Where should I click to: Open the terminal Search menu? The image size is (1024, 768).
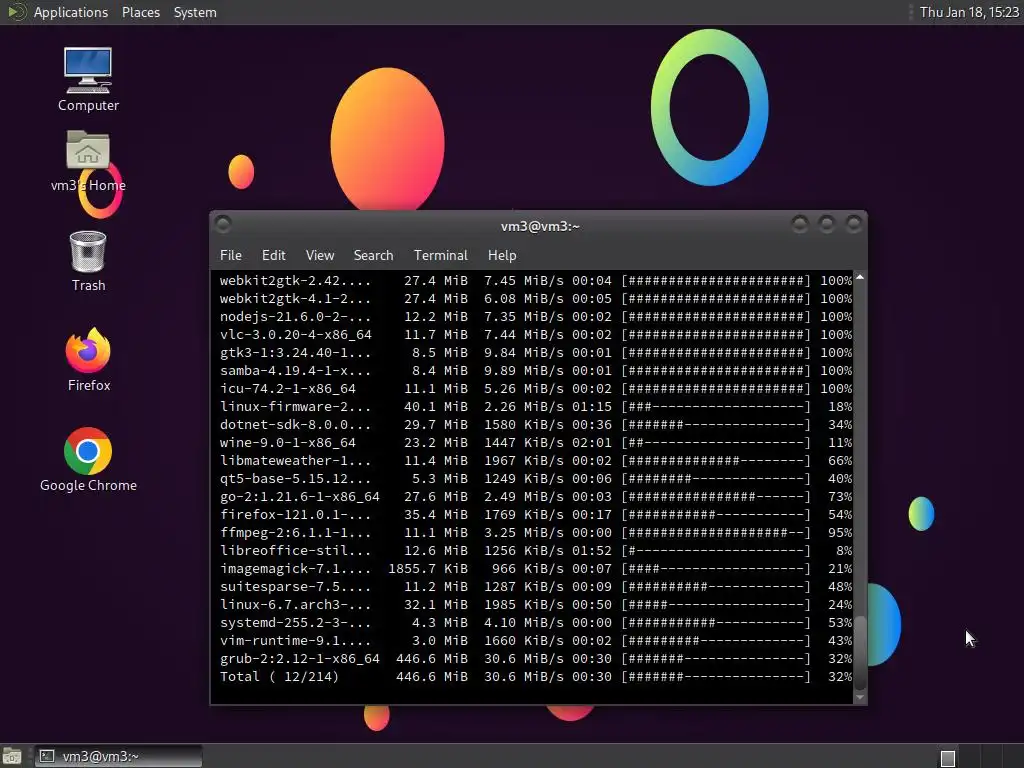374,255
